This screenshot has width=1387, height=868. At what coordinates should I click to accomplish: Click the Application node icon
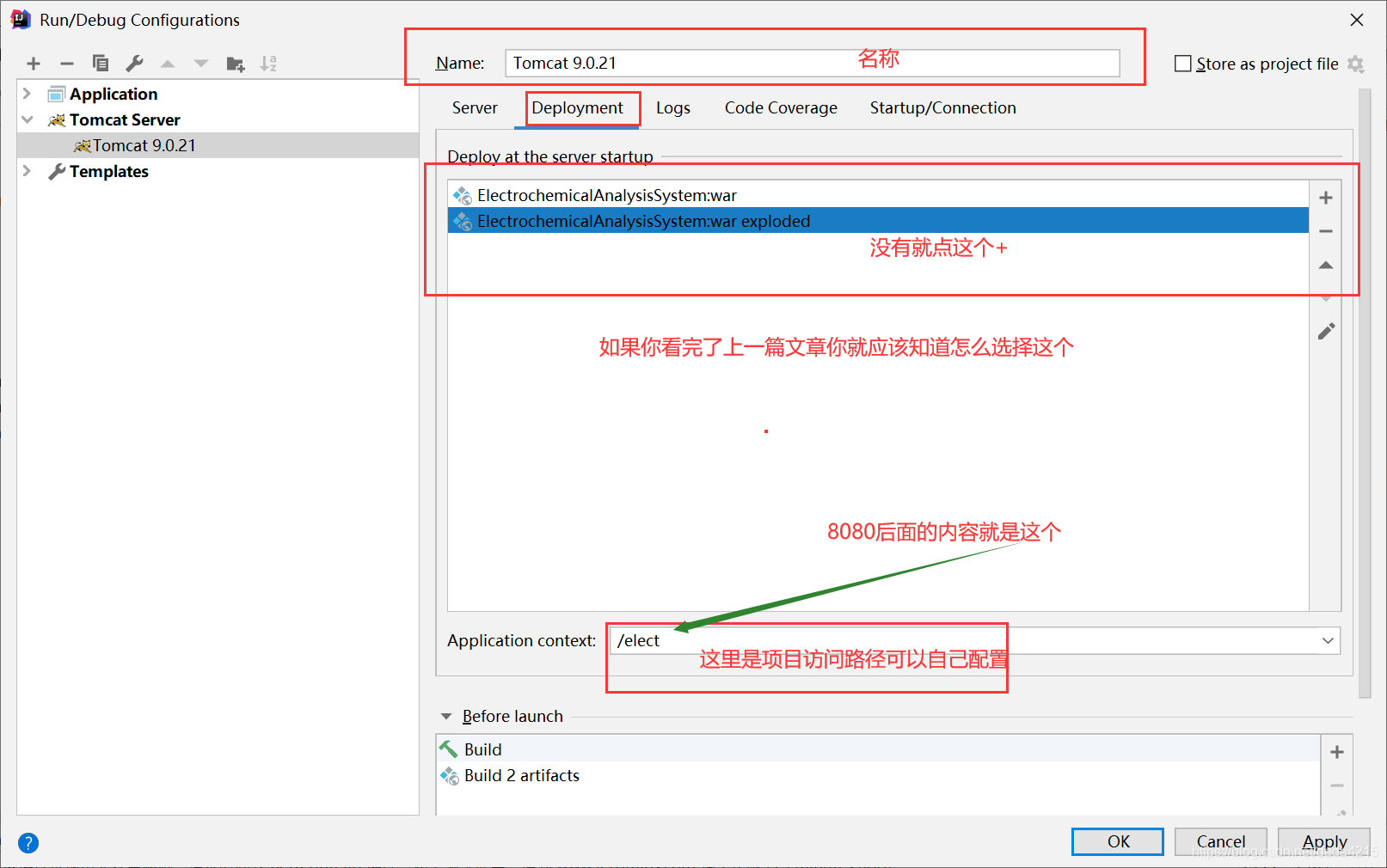pyautogui.click(x=57, y=94)
